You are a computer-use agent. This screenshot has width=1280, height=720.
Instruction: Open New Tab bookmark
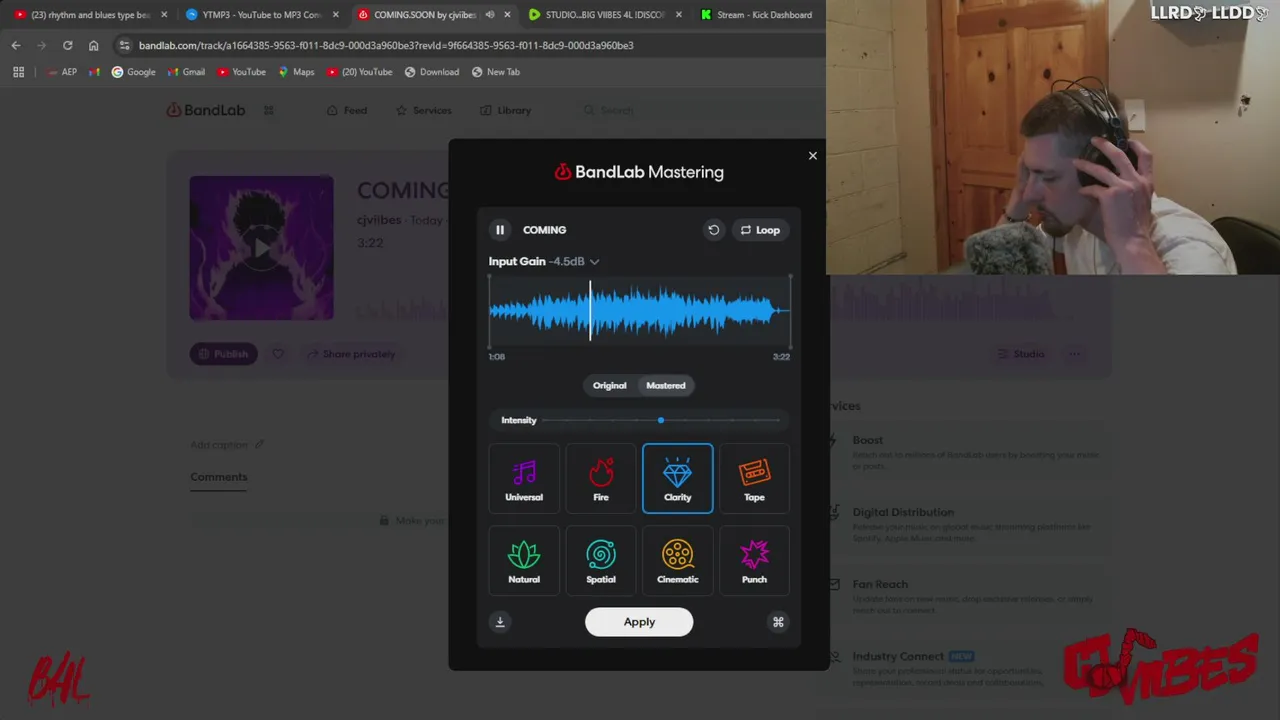coord(496,72)
